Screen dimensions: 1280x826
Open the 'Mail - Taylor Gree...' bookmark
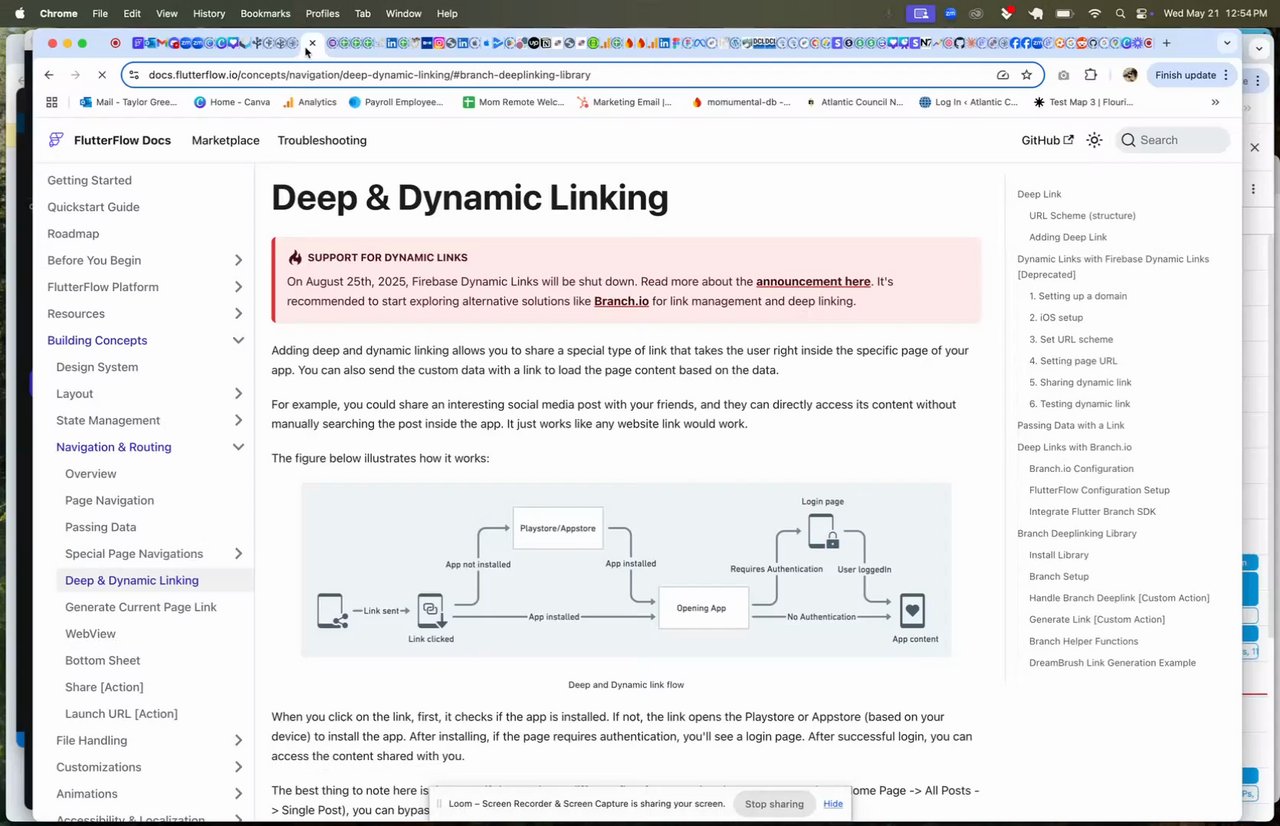point(129,102)
